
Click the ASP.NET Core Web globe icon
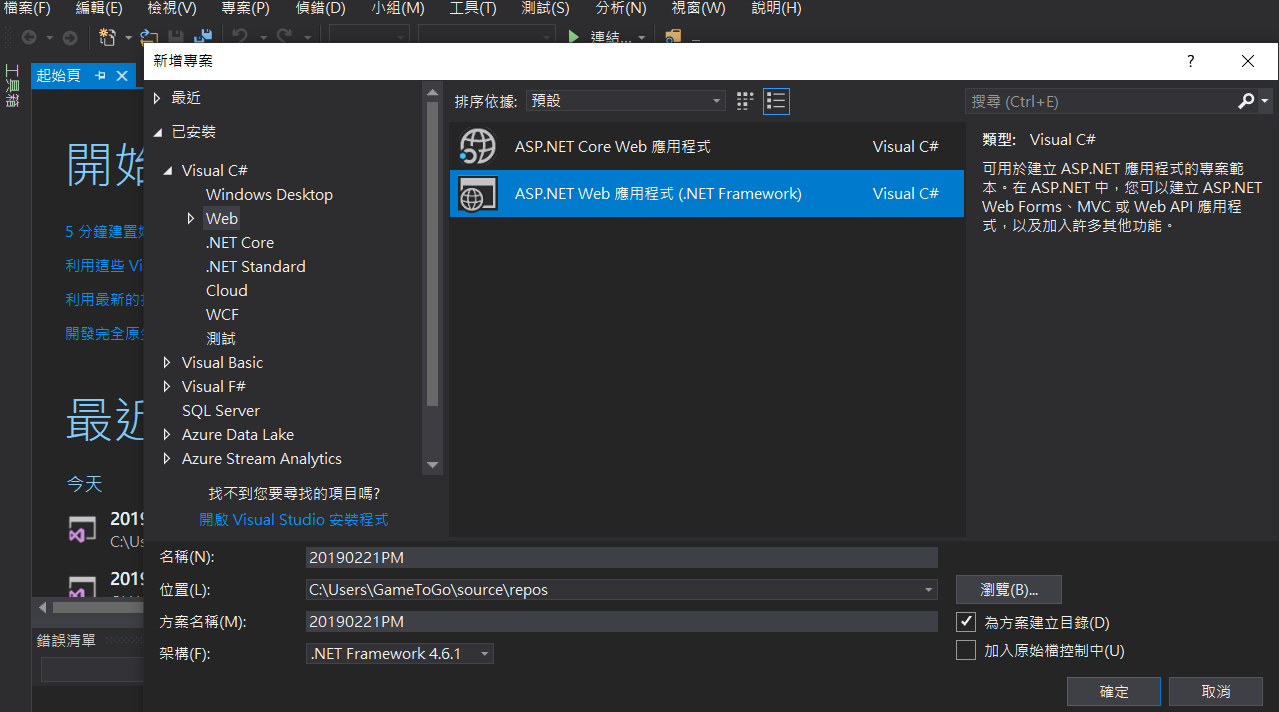[x=477, y=147]
